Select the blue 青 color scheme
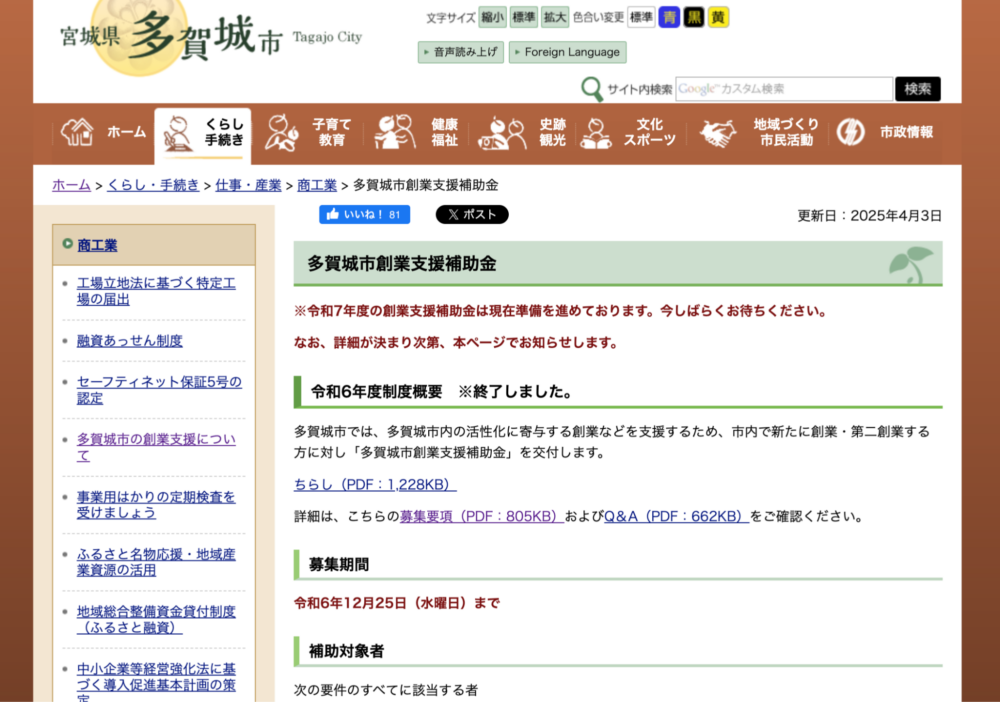This screenshot has width=1000, height=702. [669, 17]
